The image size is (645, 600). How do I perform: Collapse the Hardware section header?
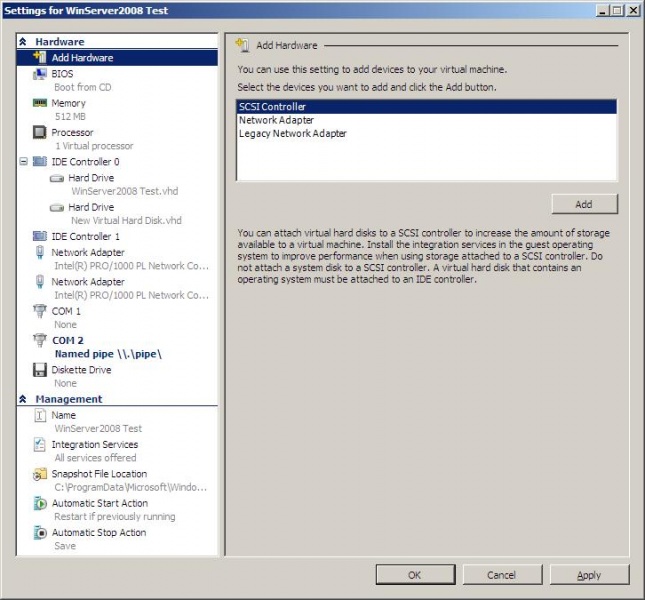tap(23, 42)
